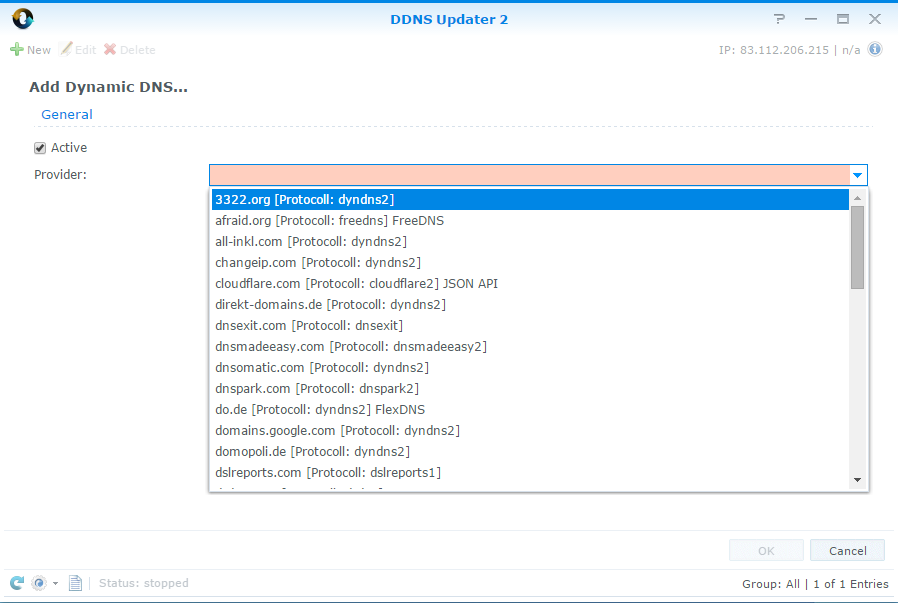Click the OK button

(x=766, y=550)
